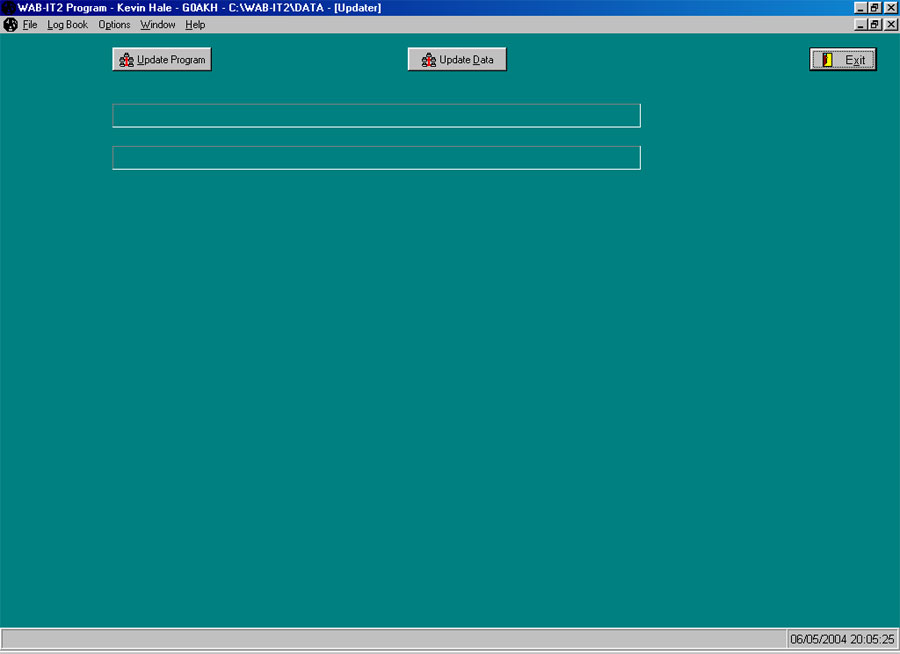Open the Log Book menu
900x654 pixels.
pyautogui.click(x=66, y=25)
